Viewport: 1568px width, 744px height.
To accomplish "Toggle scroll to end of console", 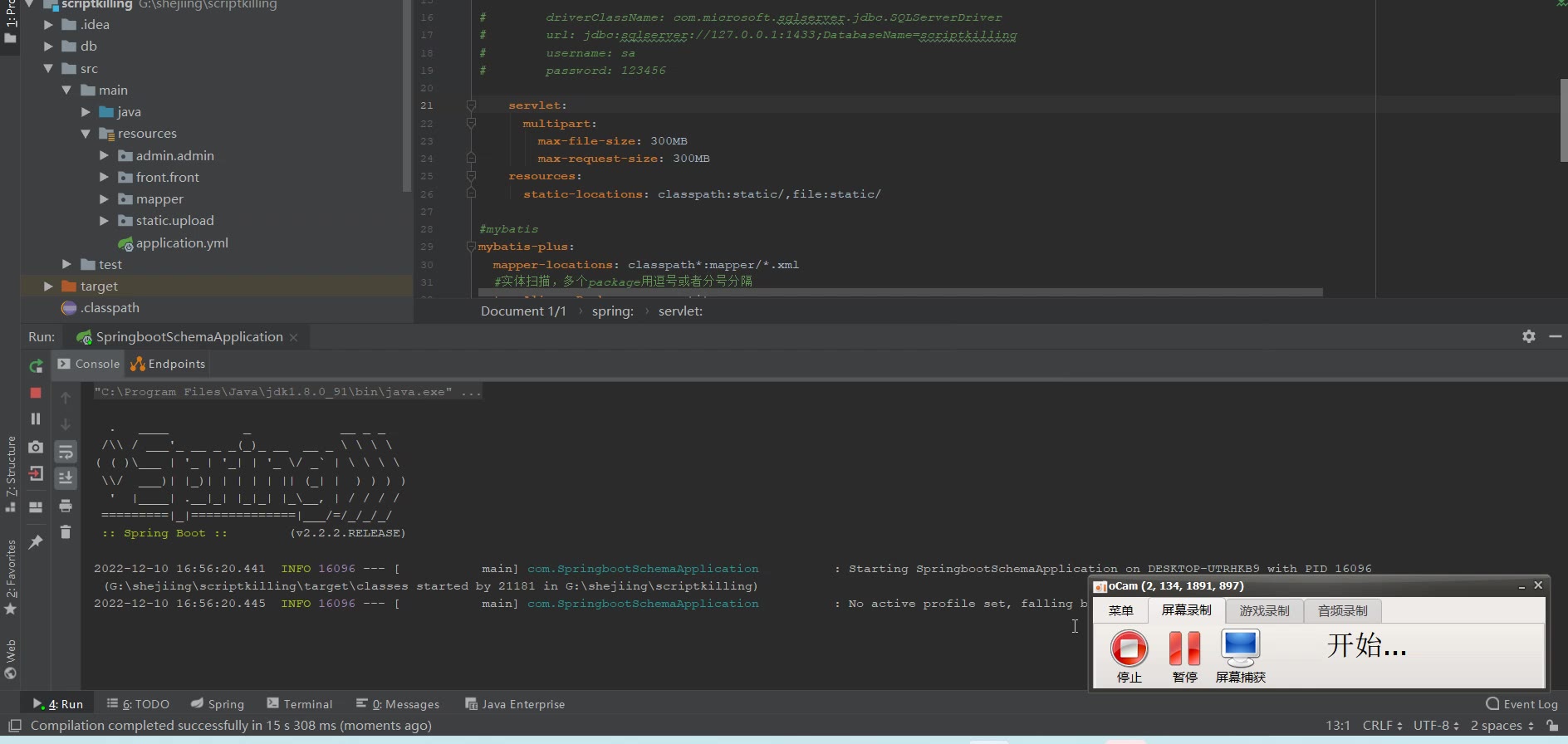I will click(x=66, y=478).
